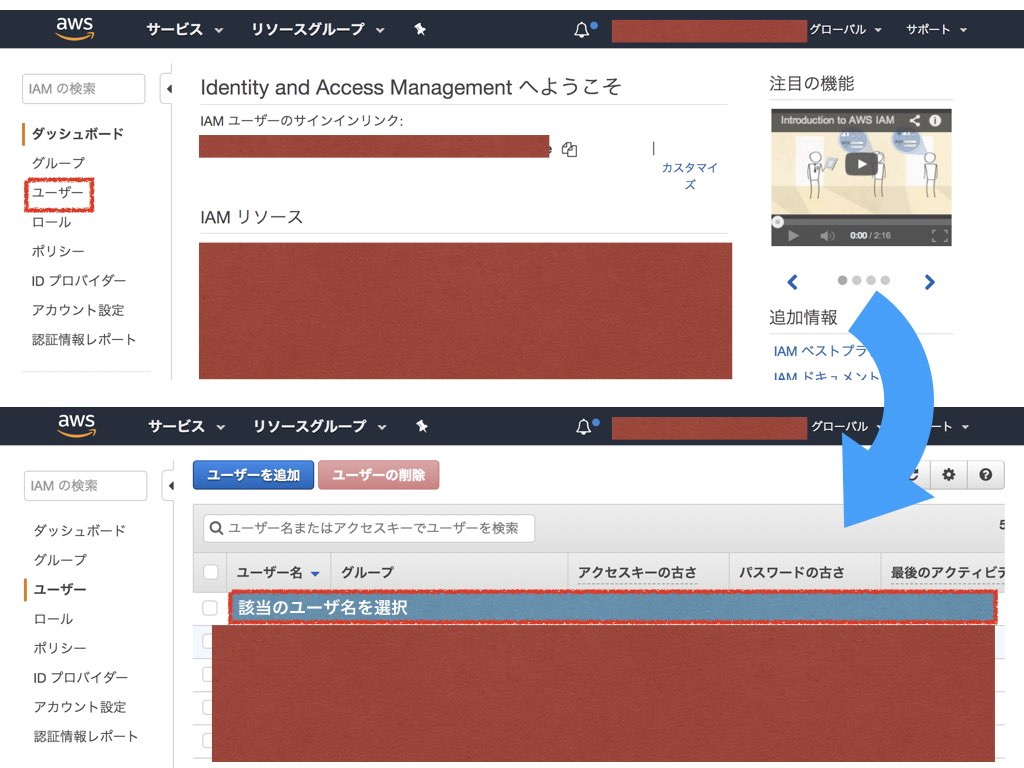Screen dimensions: 1024x768
Task: Click the lower IAM の検索 search field
Action: [86, 486]
